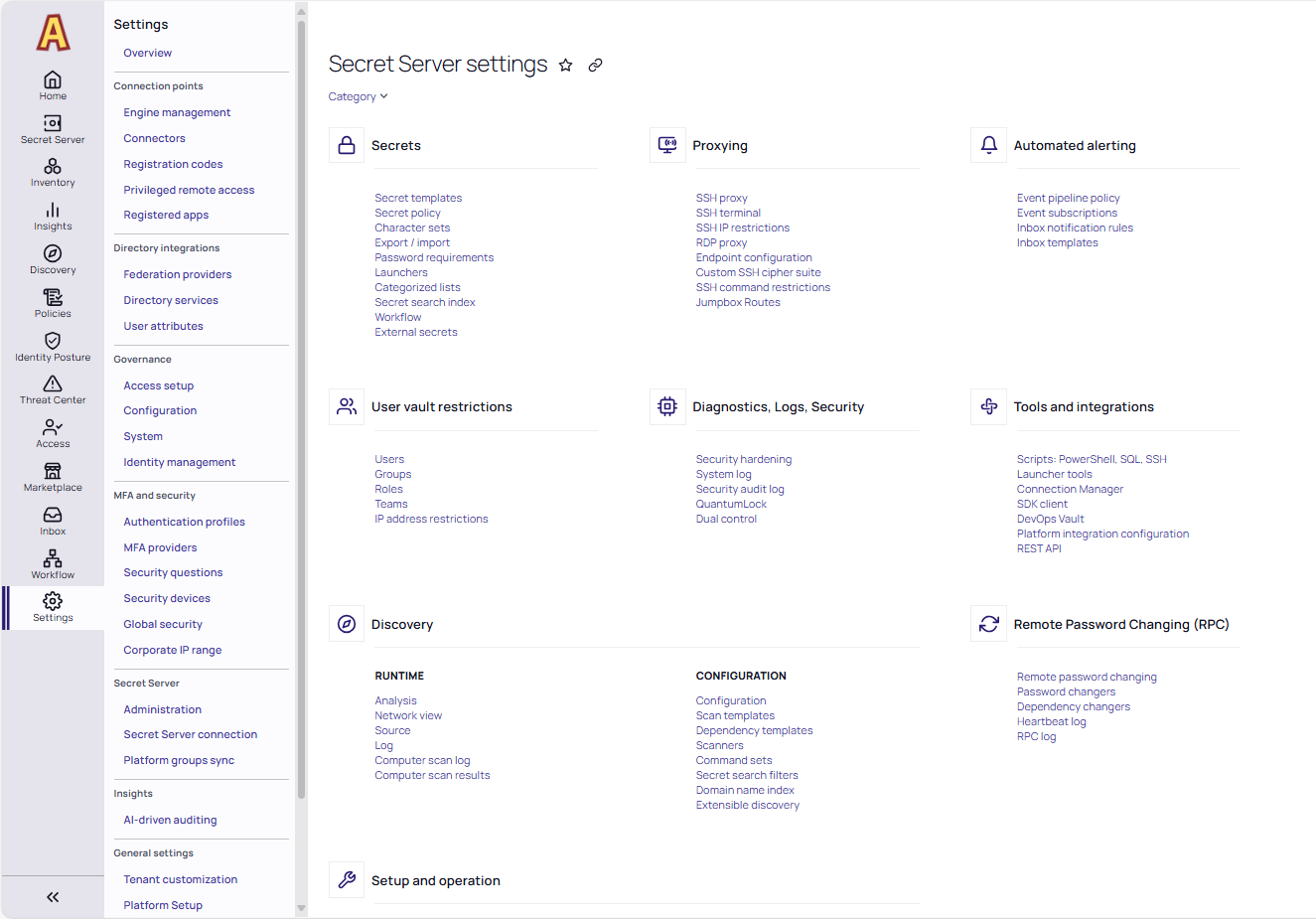Open the Security hardening link
1316x919 pixels.
[744, 458]
